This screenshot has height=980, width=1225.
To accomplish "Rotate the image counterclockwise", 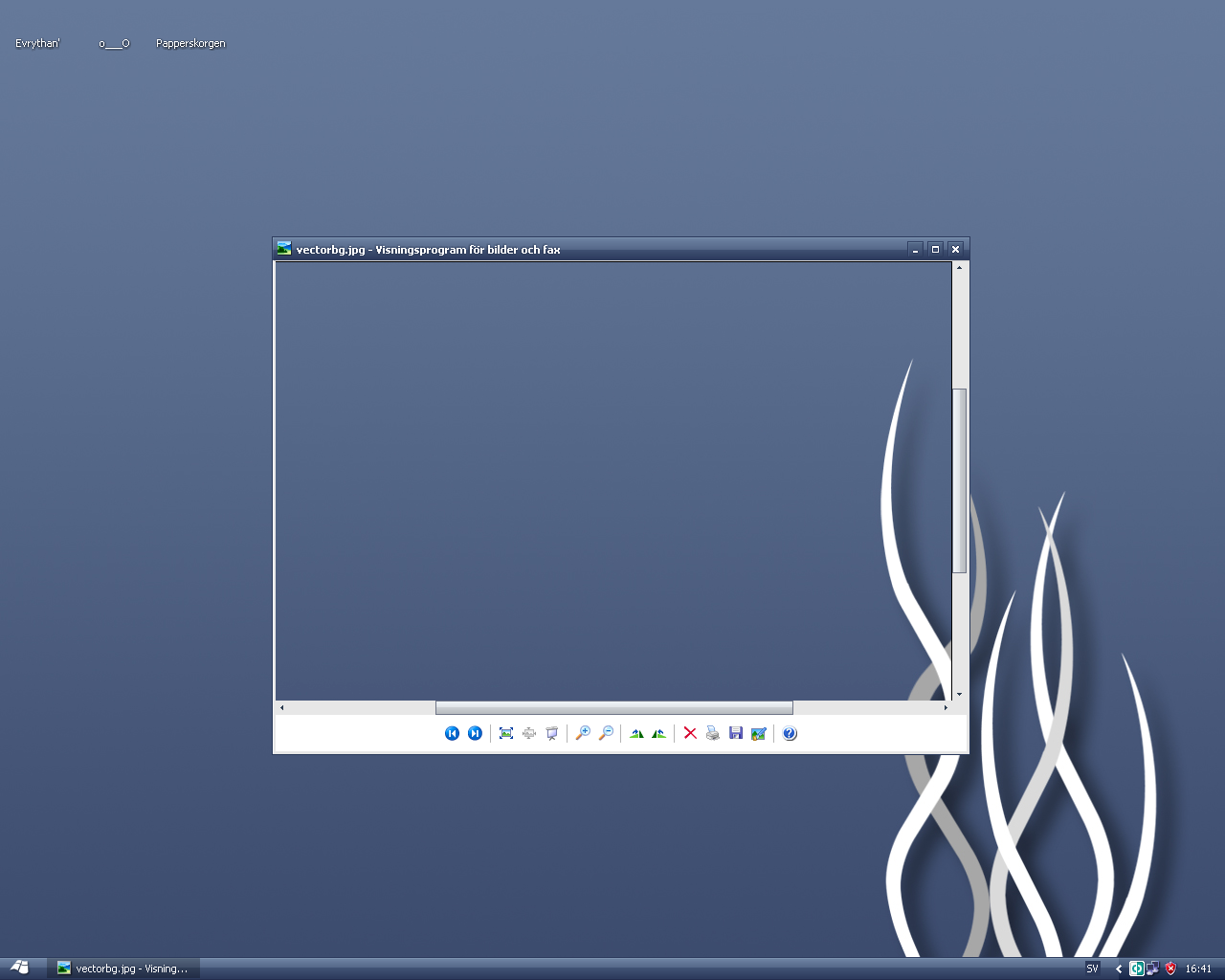I will point(659,733).
